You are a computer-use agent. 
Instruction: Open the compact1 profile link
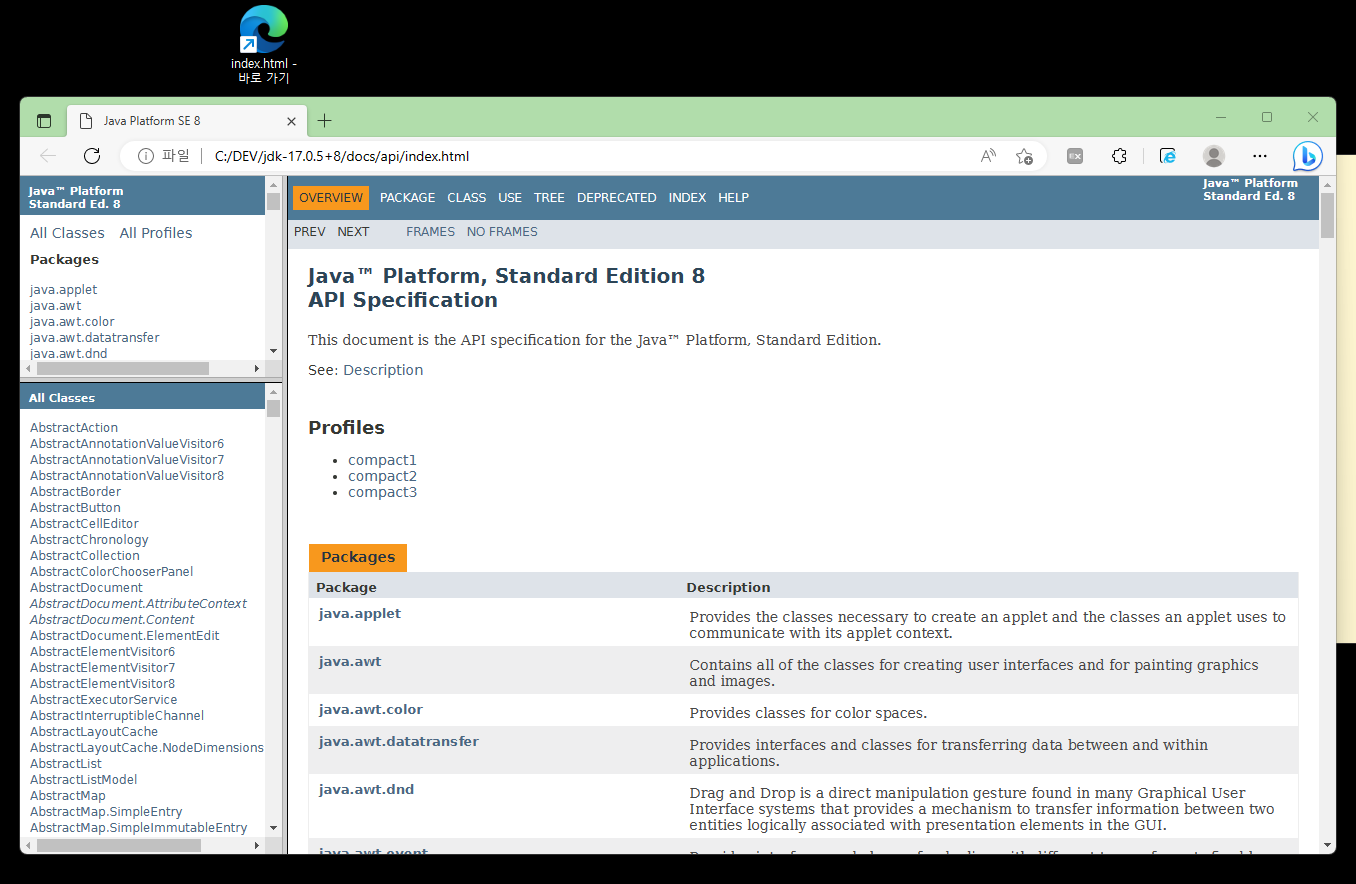(382, 460)
